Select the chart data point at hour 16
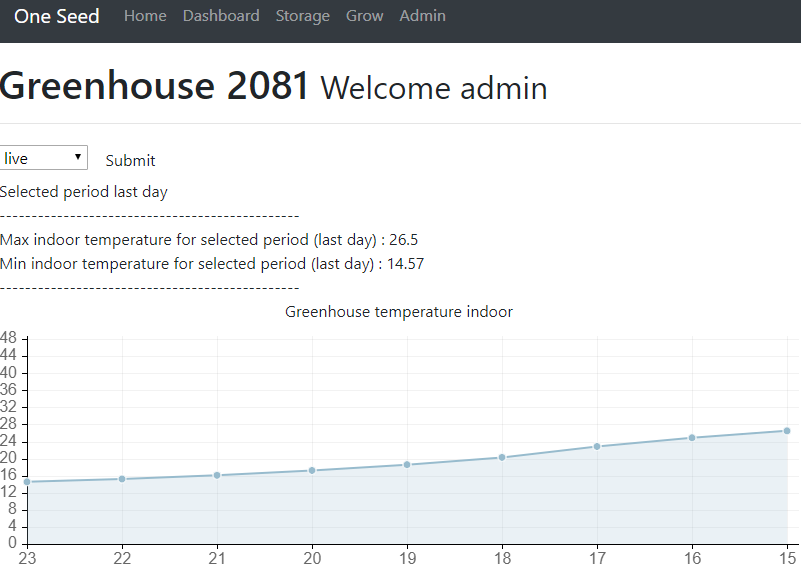801x579 pixels. click(692, 437)
